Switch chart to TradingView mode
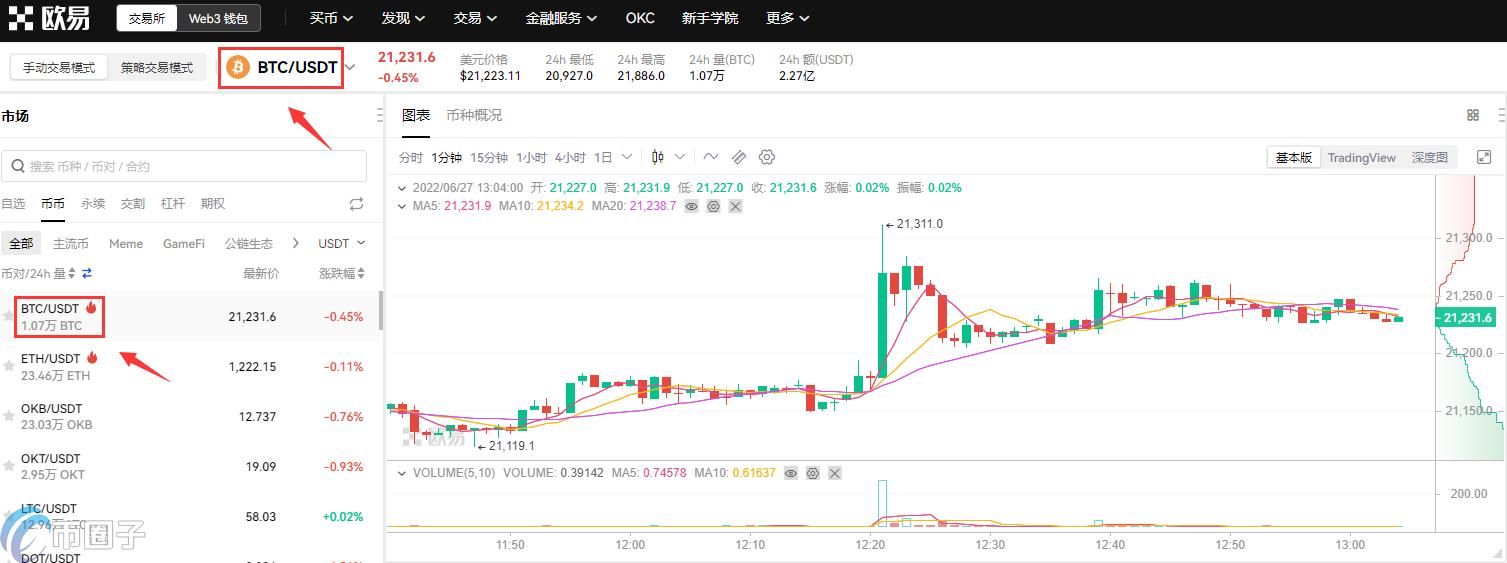This screenshot has width=1507, height=563. pos(1361,157)
